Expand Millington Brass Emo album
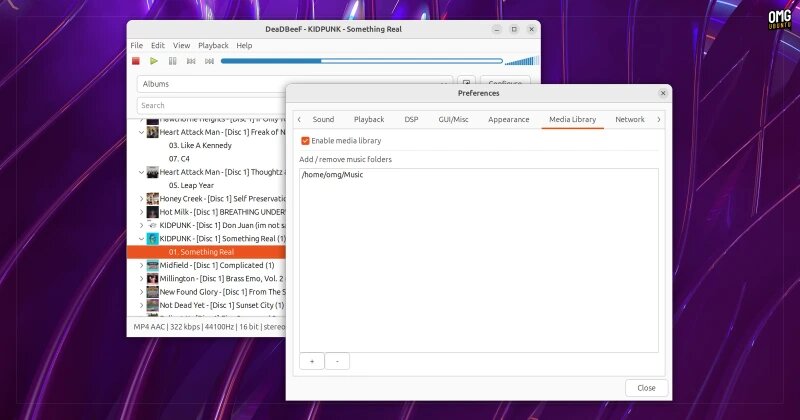This screenshot has width=800, height=420. point(141,279)
